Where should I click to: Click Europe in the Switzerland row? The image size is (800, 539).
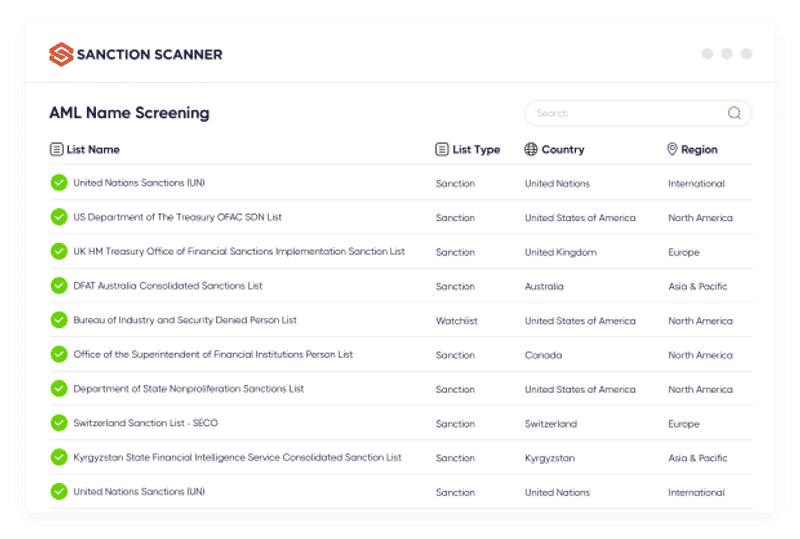(x=684, y=424)
